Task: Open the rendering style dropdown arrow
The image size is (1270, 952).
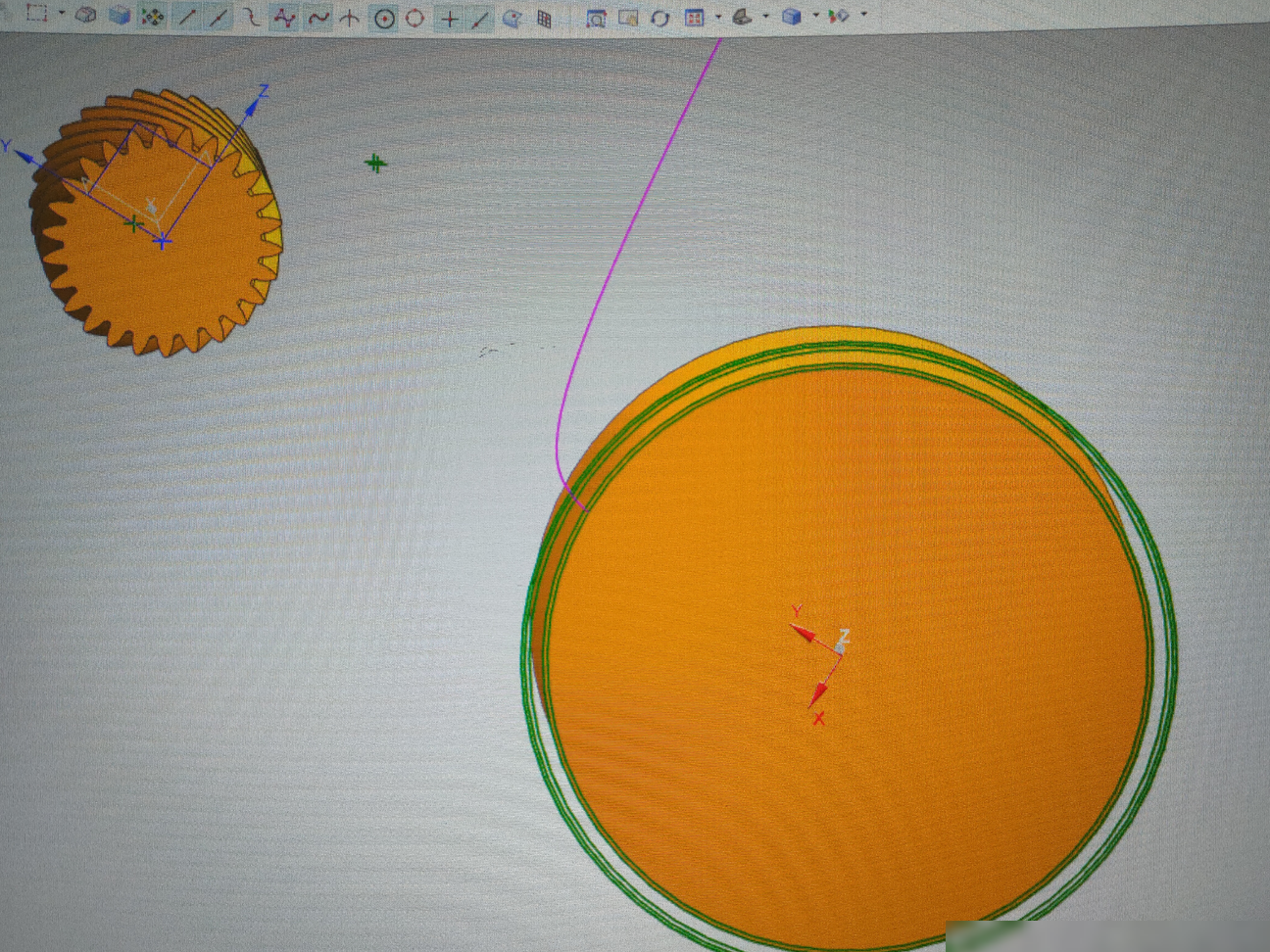Action: coord(765,17)
